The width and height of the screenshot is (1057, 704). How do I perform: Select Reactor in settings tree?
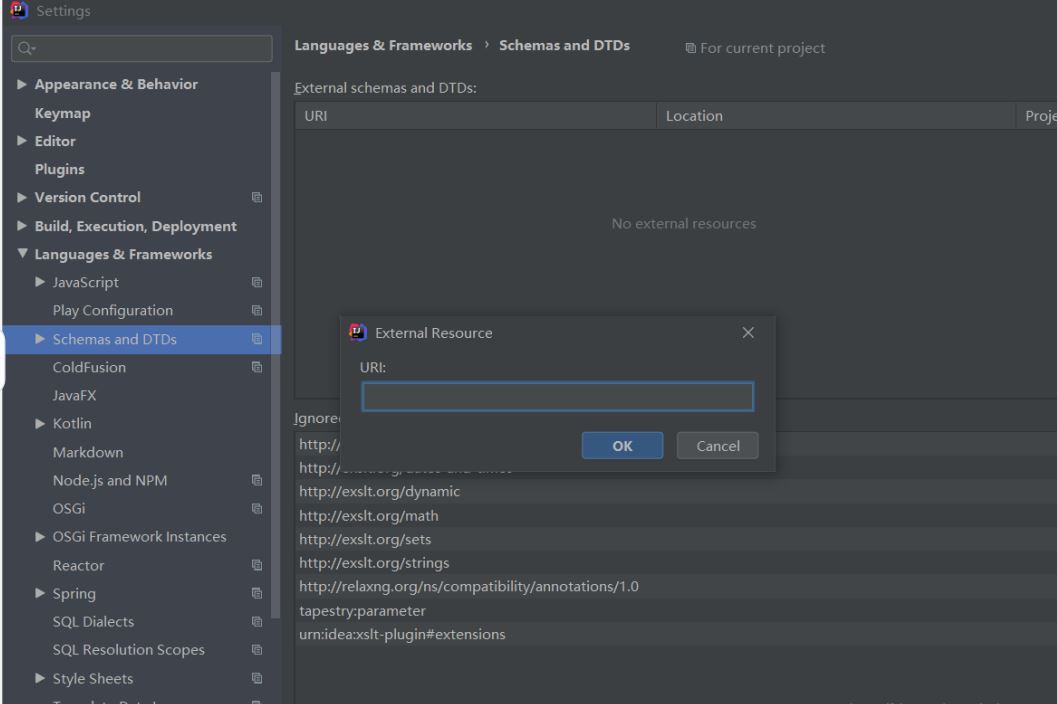click(x=79, y=566)
